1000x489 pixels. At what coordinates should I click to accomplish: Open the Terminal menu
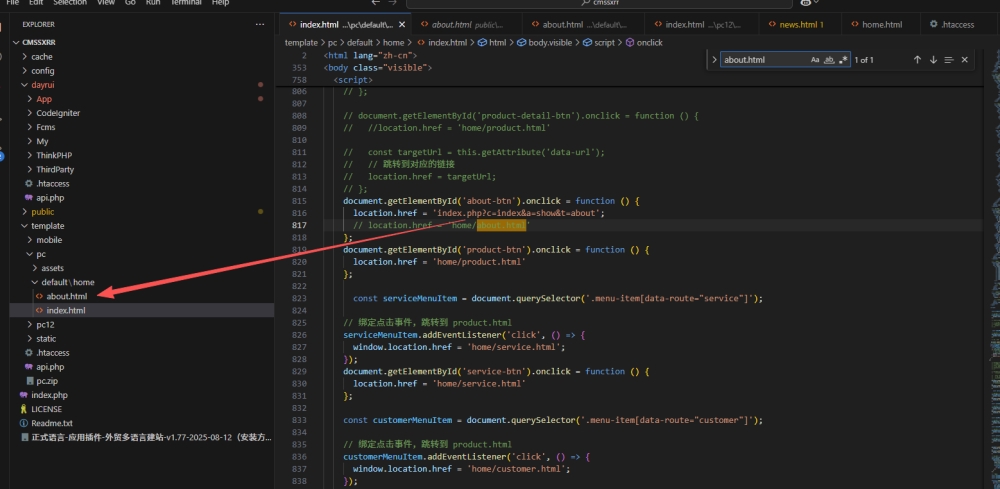[188, 3]
